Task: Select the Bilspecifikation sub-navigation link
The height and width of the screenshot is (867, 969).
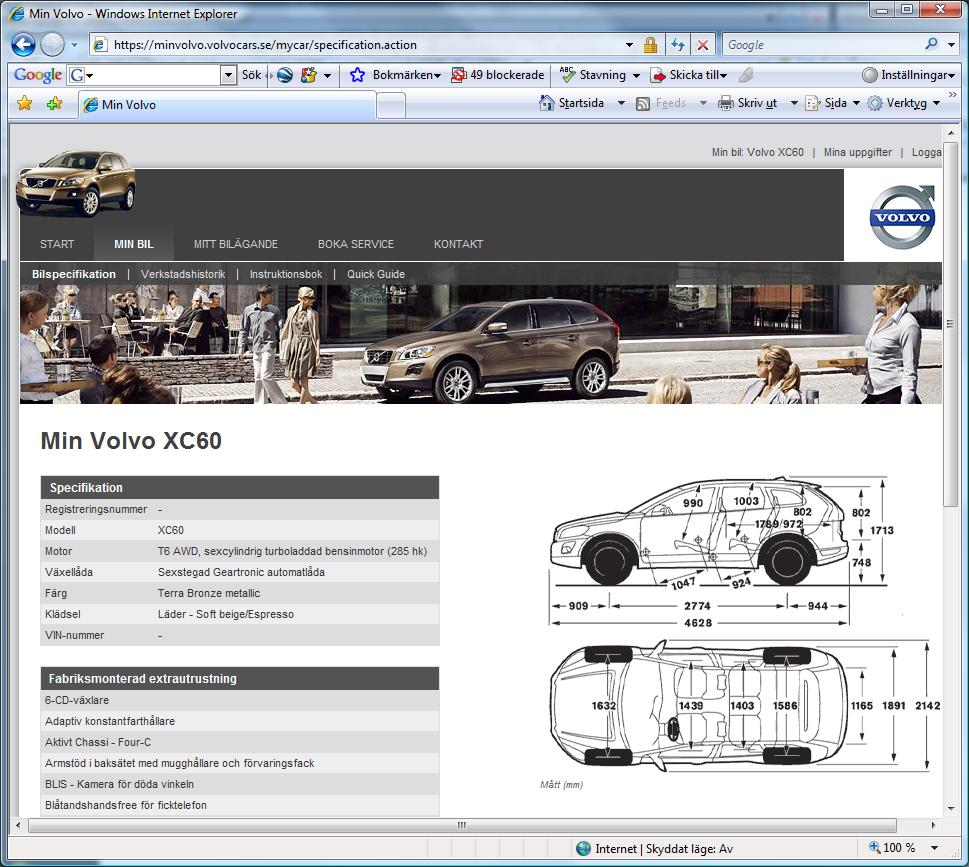Action: pyautogui.click(x=74, y=274)
